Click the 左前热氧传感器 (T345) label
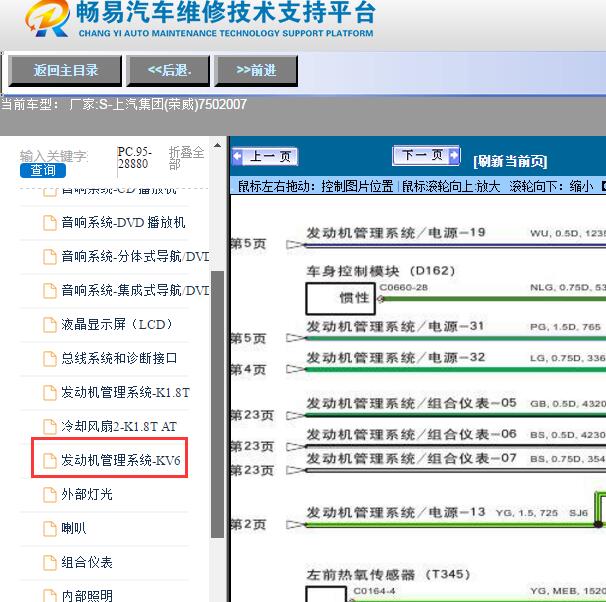 click(388, 575)
